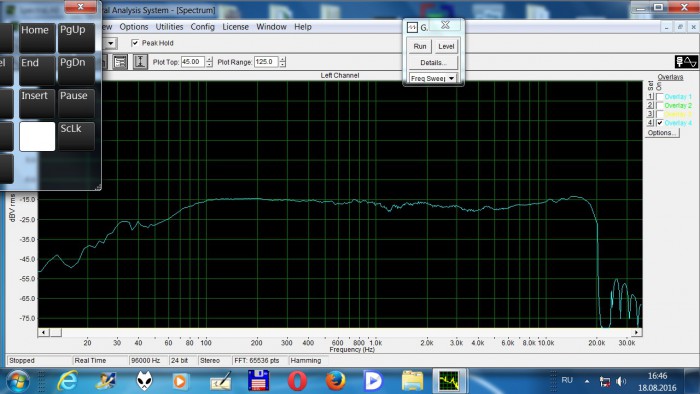Viewport: 700px width, 394px height.
Task: Click the list-style toolbar icon beside the cursor tool
Action: 120,62
